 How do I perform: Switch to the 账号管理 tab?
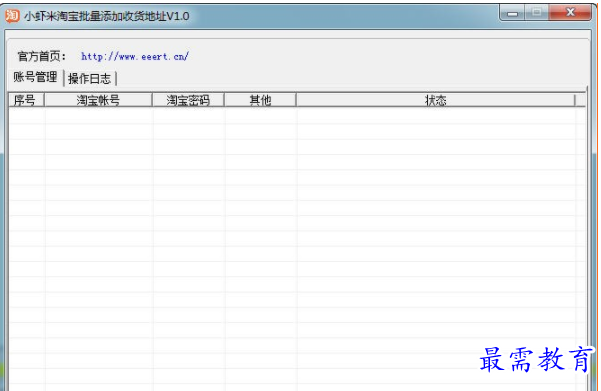35,77
